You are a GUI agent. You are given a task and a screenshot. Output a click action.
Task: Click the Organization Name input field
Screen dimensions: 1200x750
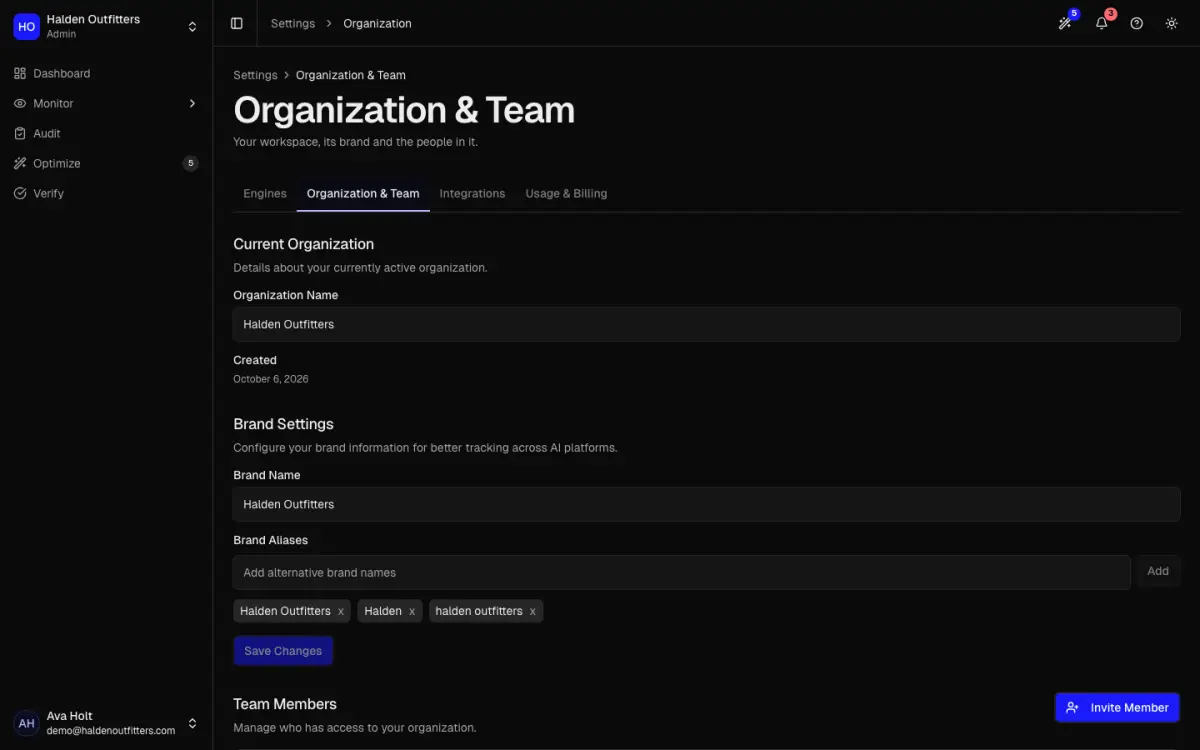click(x=706, y=324)
